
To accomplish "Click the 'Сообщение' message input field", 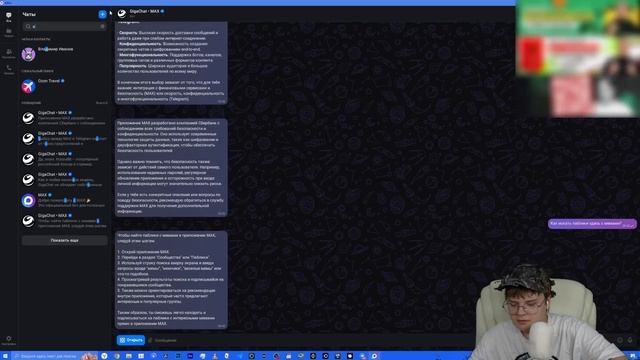I will click(165, 340).
